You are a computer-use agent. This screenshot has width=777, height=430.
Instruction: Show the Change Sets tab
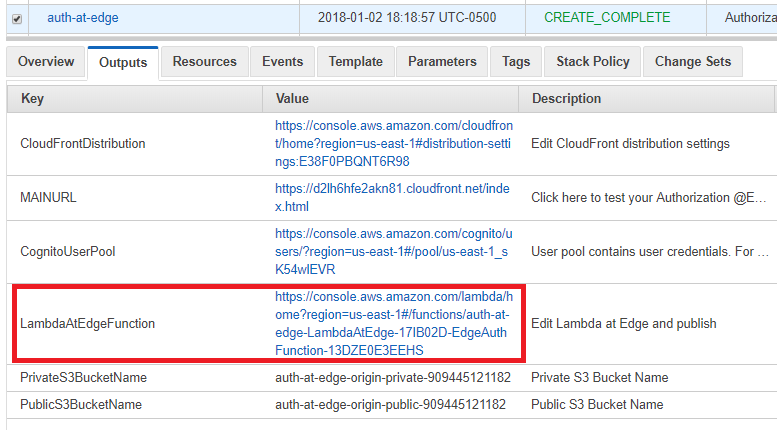pos(693,61)
